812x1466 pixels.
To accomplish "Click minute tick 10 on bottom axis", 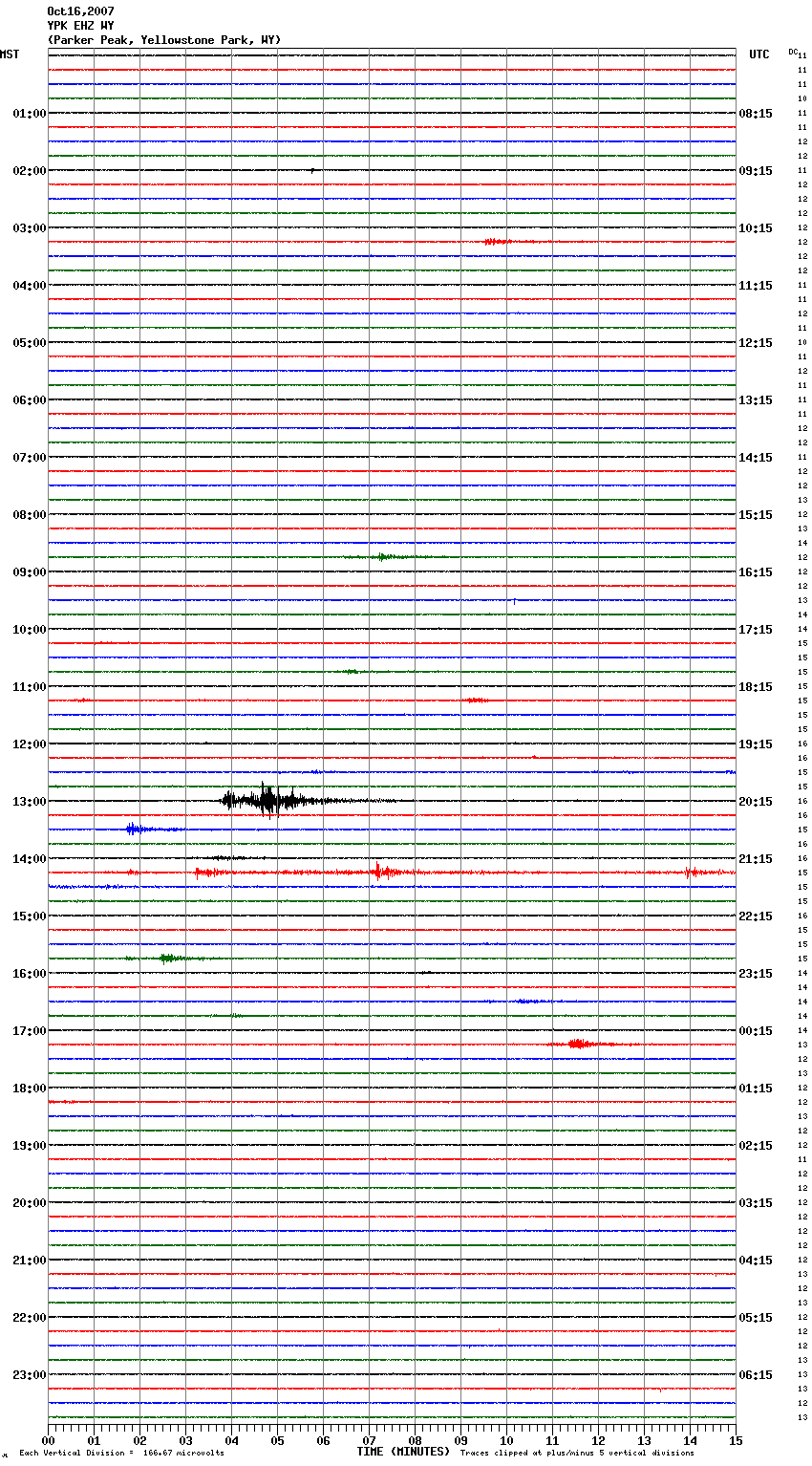I will (x=506, y=1440).
